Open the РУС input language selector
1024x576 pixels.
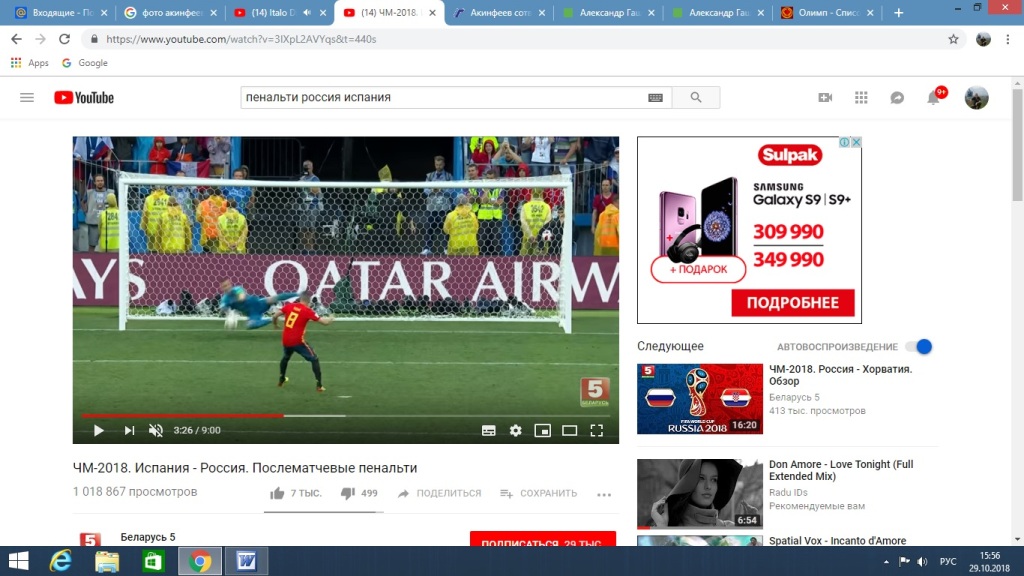tap(948, 562)
